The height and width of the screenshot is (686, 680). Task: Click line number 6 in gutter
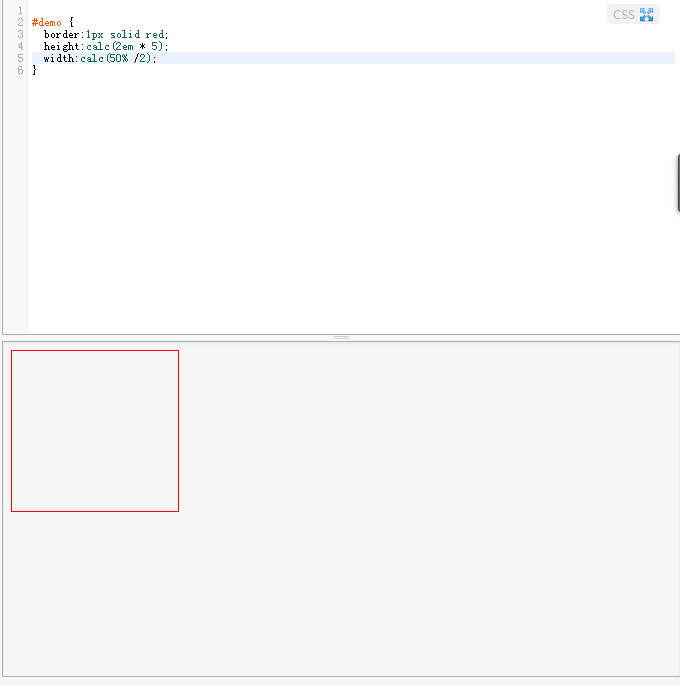click(20, 70)
